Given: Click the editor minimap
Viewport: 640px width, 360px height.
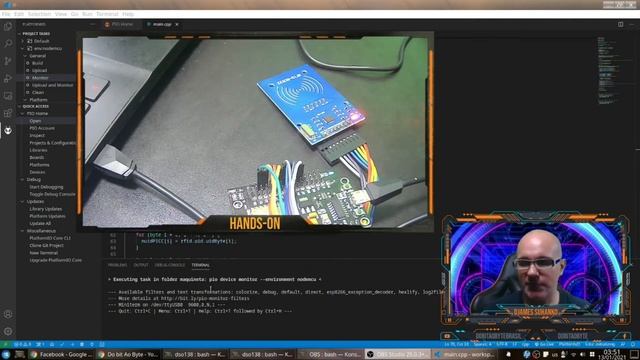Looking at the screenshot, I should [609, 71].
